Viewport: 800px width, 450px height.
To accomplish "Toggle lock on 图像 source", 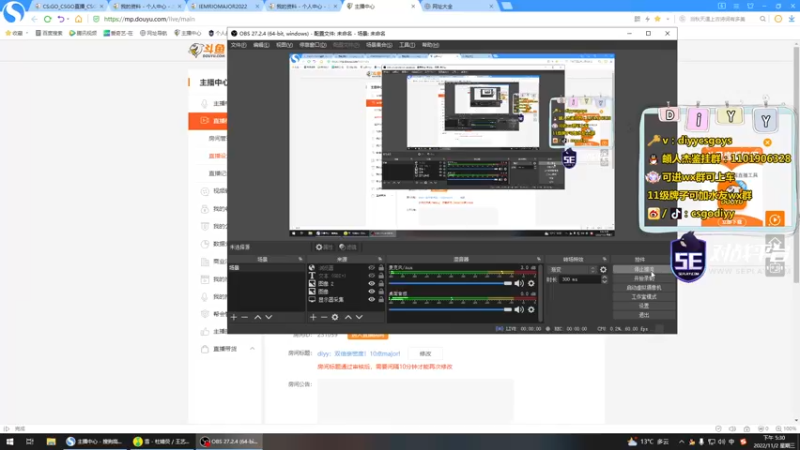I will pos(381,291).
